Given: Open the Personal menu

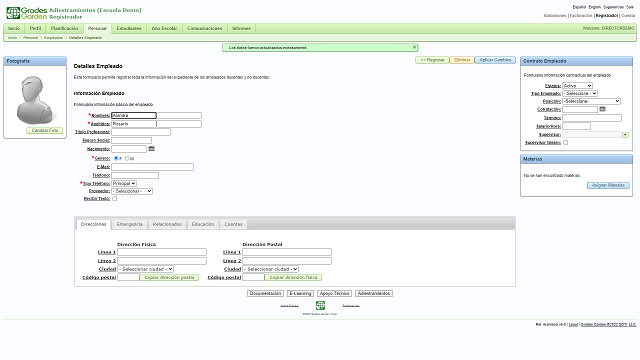Looking at the screenshot, I should click(97, 28).
